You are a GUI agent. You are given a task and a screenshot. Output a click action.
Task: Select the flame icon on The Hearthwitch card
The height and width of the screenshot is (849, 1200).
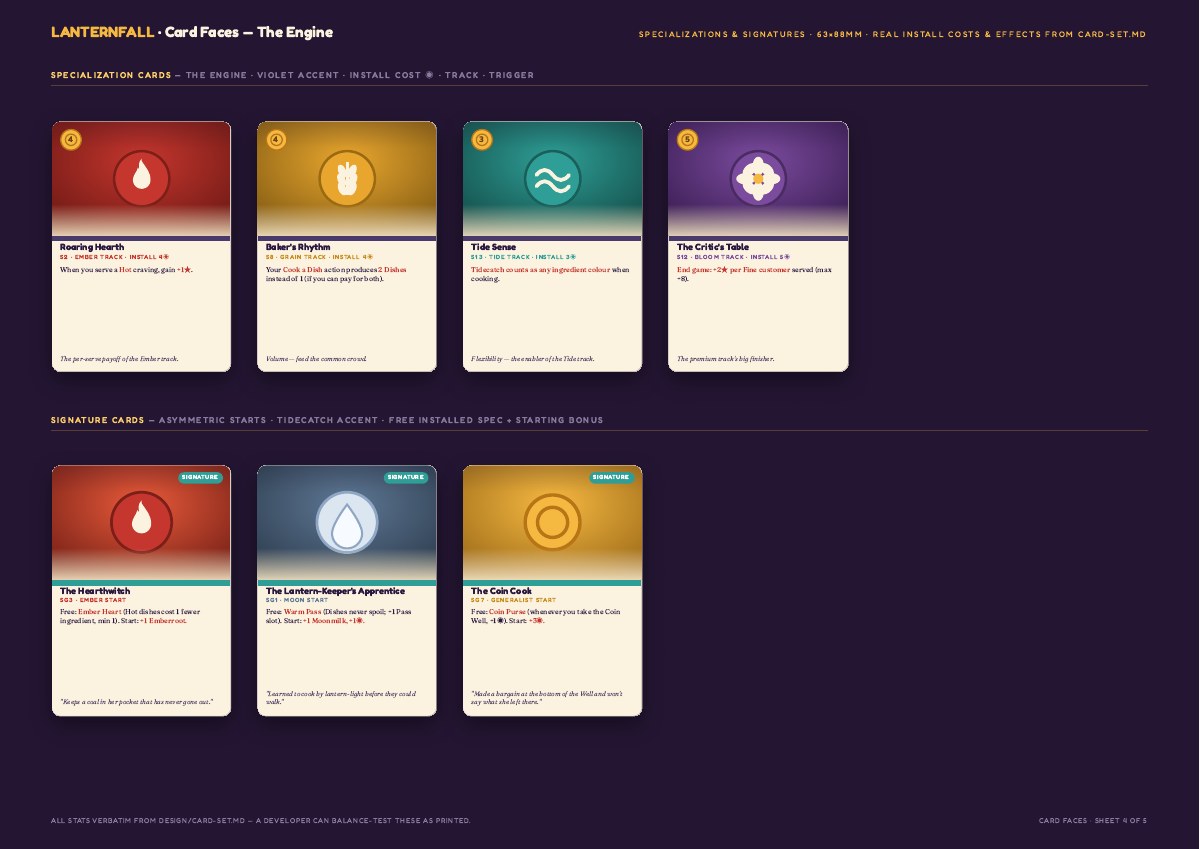[x=142, y=522]
